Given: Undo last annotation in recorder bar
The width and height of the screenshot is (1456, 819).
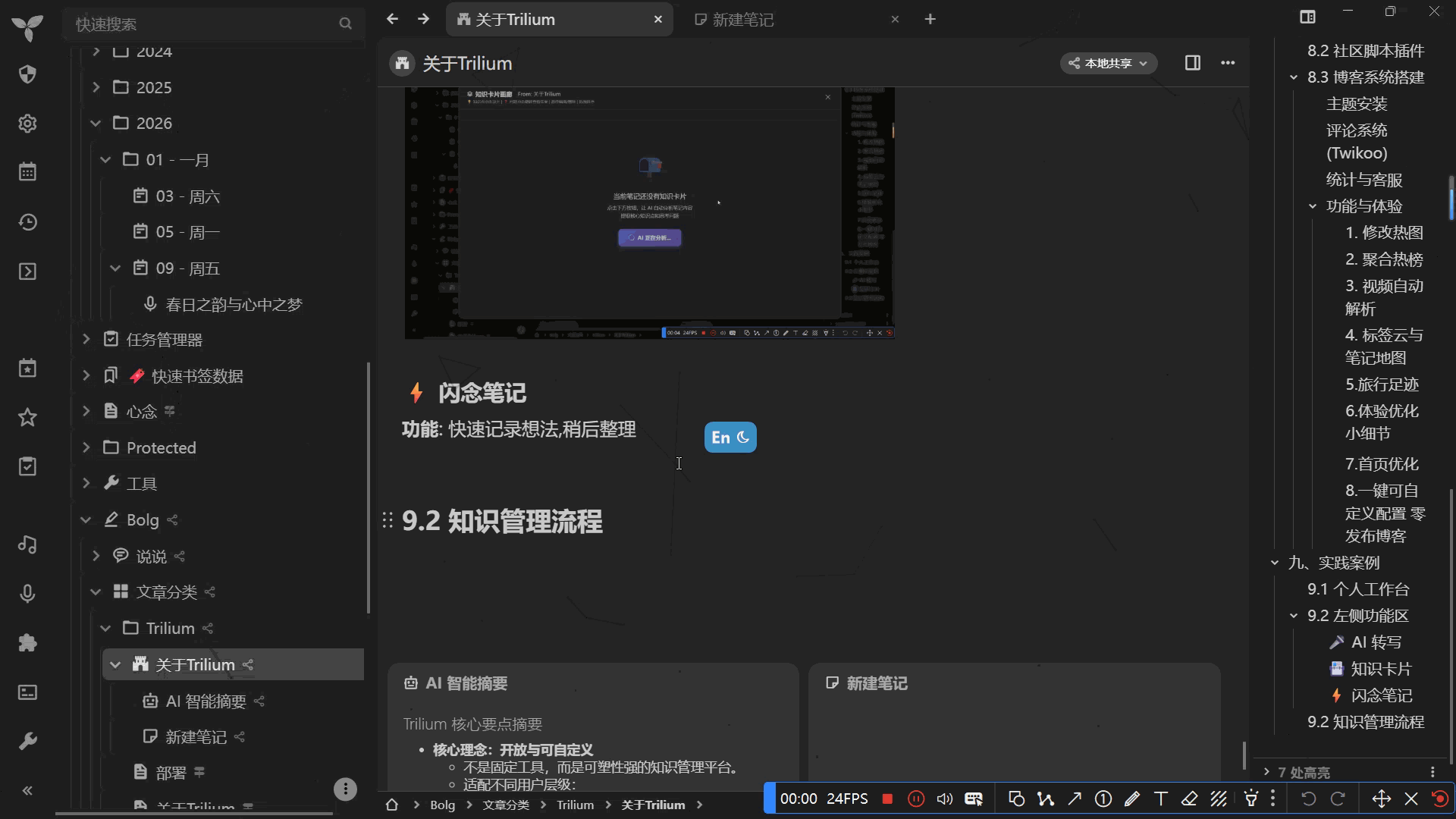Looking at the screenshot, I should pyautogui.click(x=1308, y=799).
